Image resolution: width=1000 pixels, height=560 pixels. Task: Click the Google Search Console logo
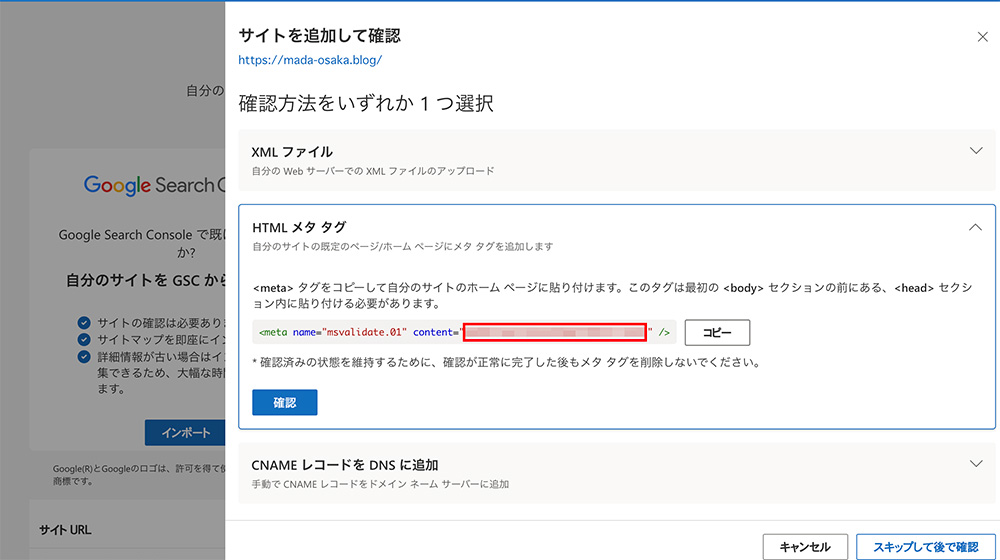[x=154, y=185]
